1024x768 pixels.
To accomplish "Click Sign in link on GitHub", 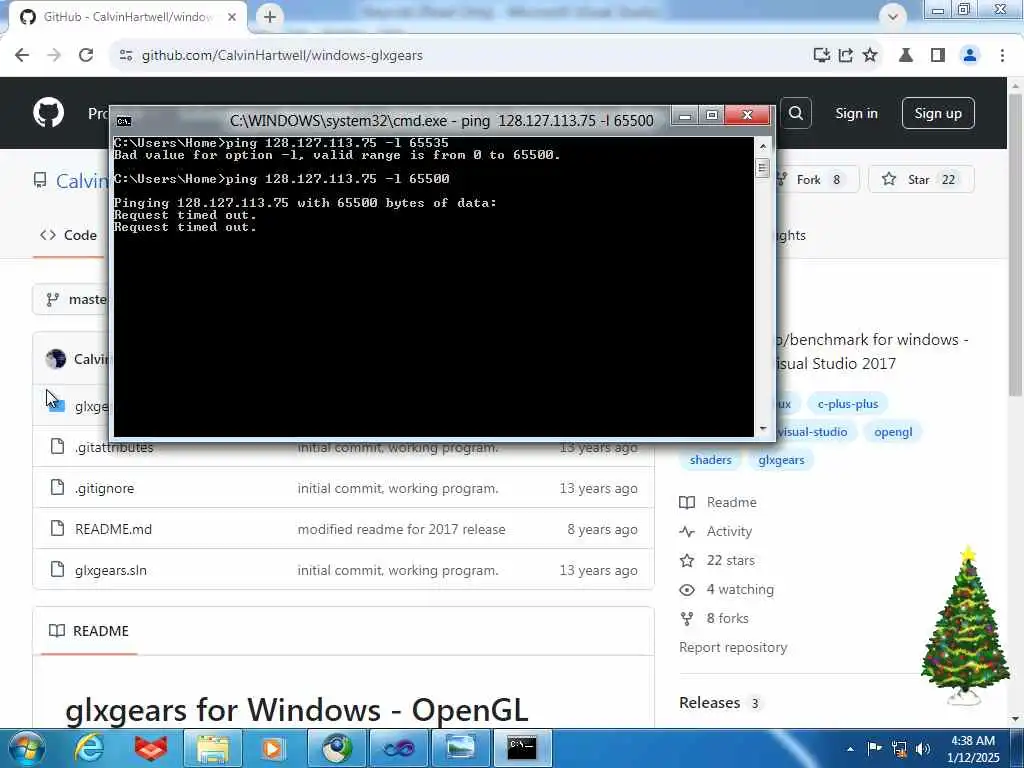I will pos(856,114).
